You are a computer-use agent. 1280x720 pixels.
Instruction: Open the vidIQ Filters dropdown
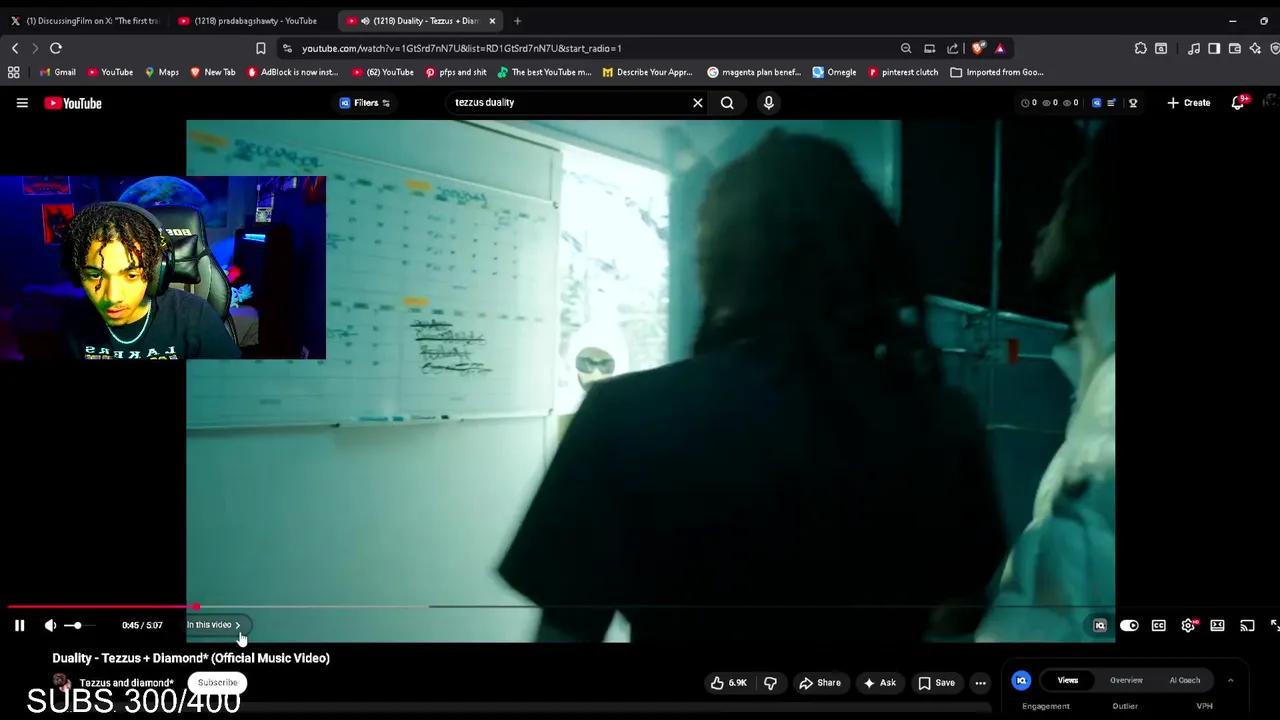(x=365, y=102)
